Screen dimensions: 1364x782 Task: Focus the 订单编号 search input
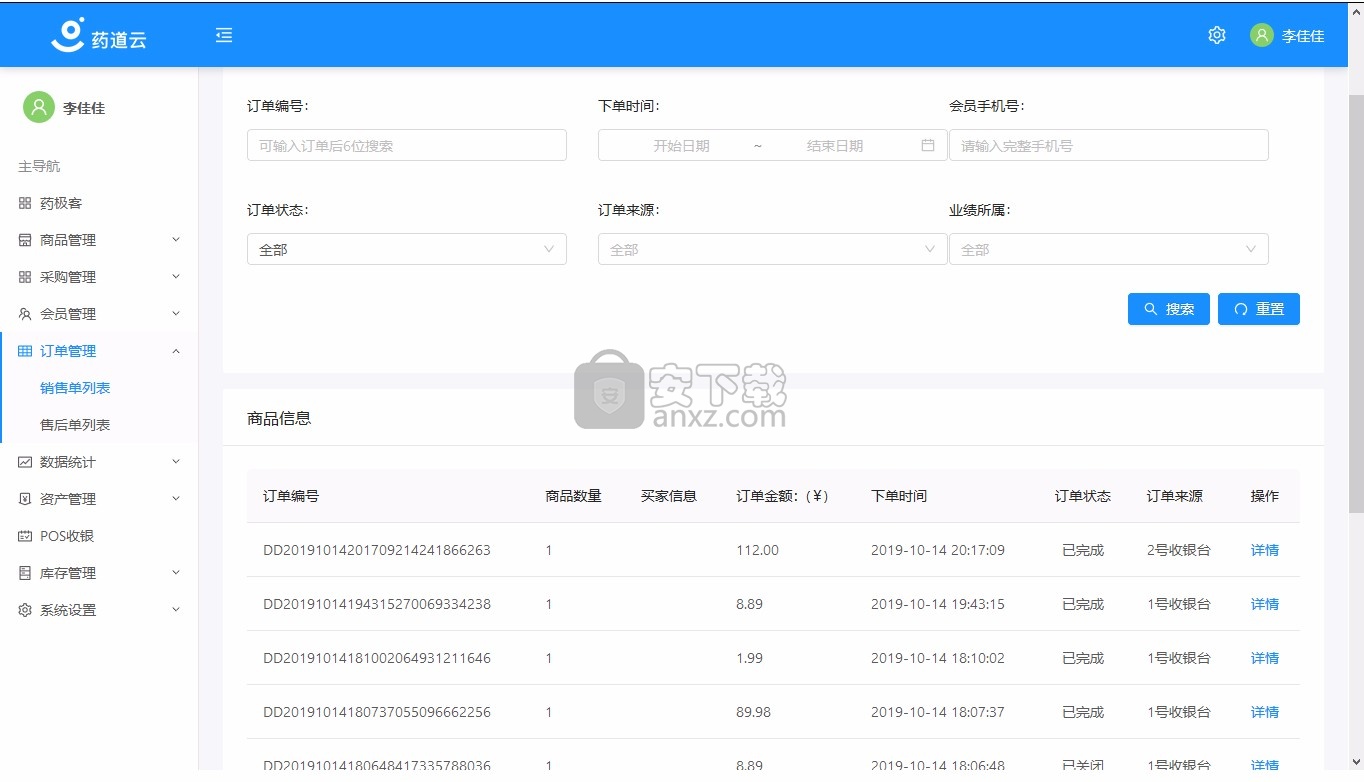[407, 145]
